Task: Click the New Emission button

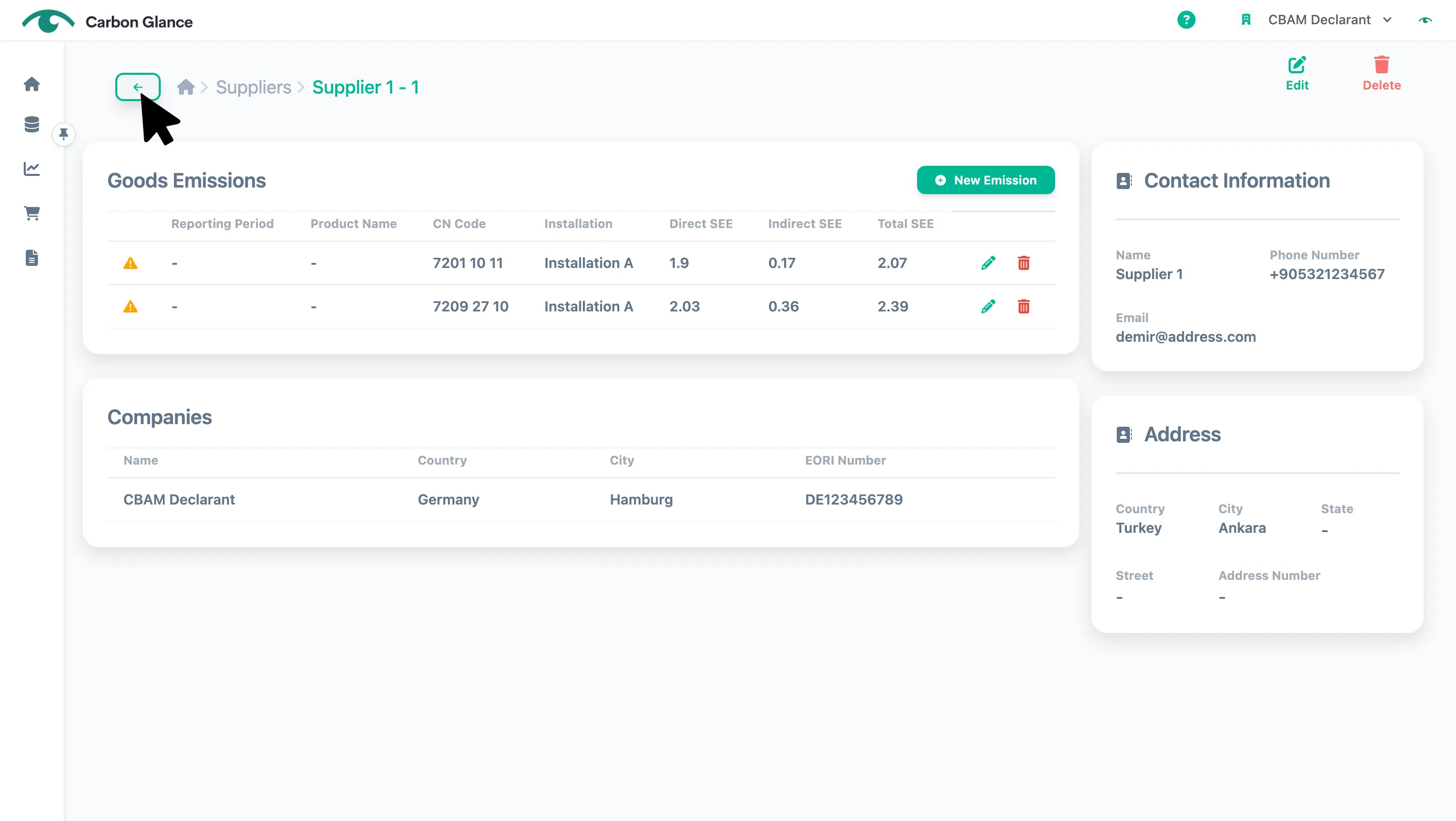Action: tap(985, 180)
